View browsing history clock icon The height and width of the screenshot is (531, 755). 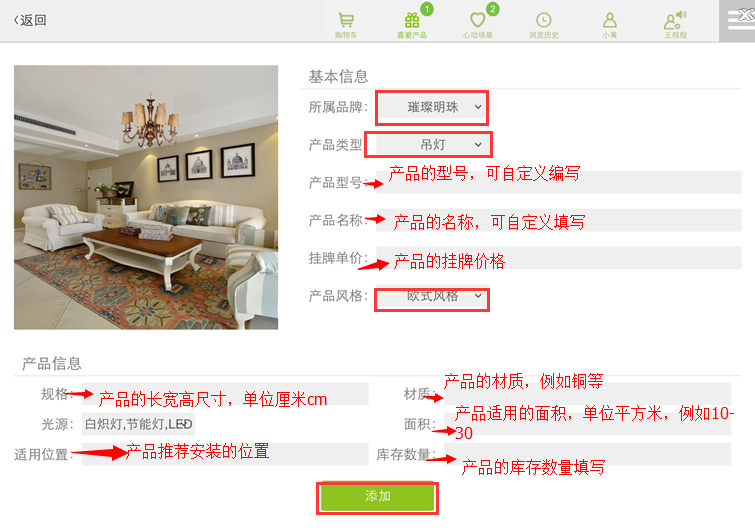(544, 20)
